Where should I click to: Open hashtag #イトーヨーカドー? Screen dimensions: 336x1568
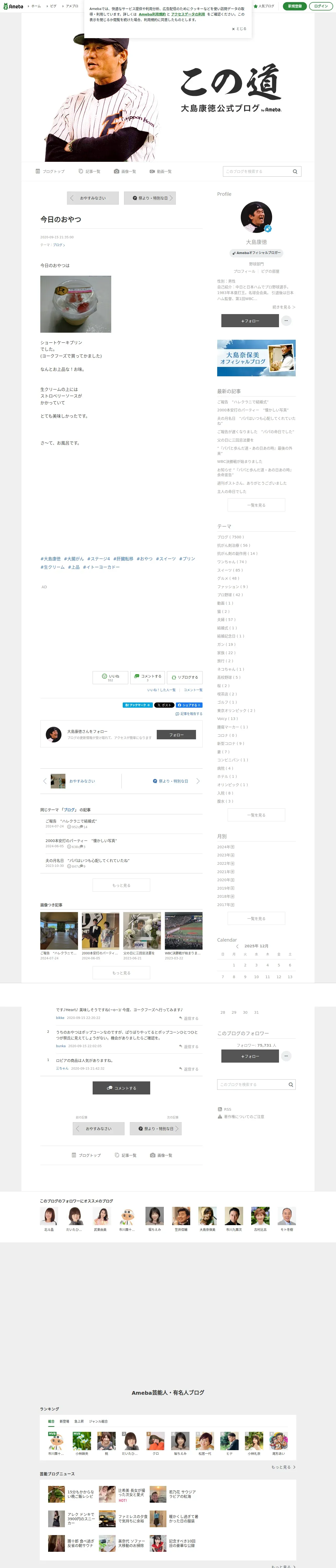pyautogui.click(x=101, y=567)
